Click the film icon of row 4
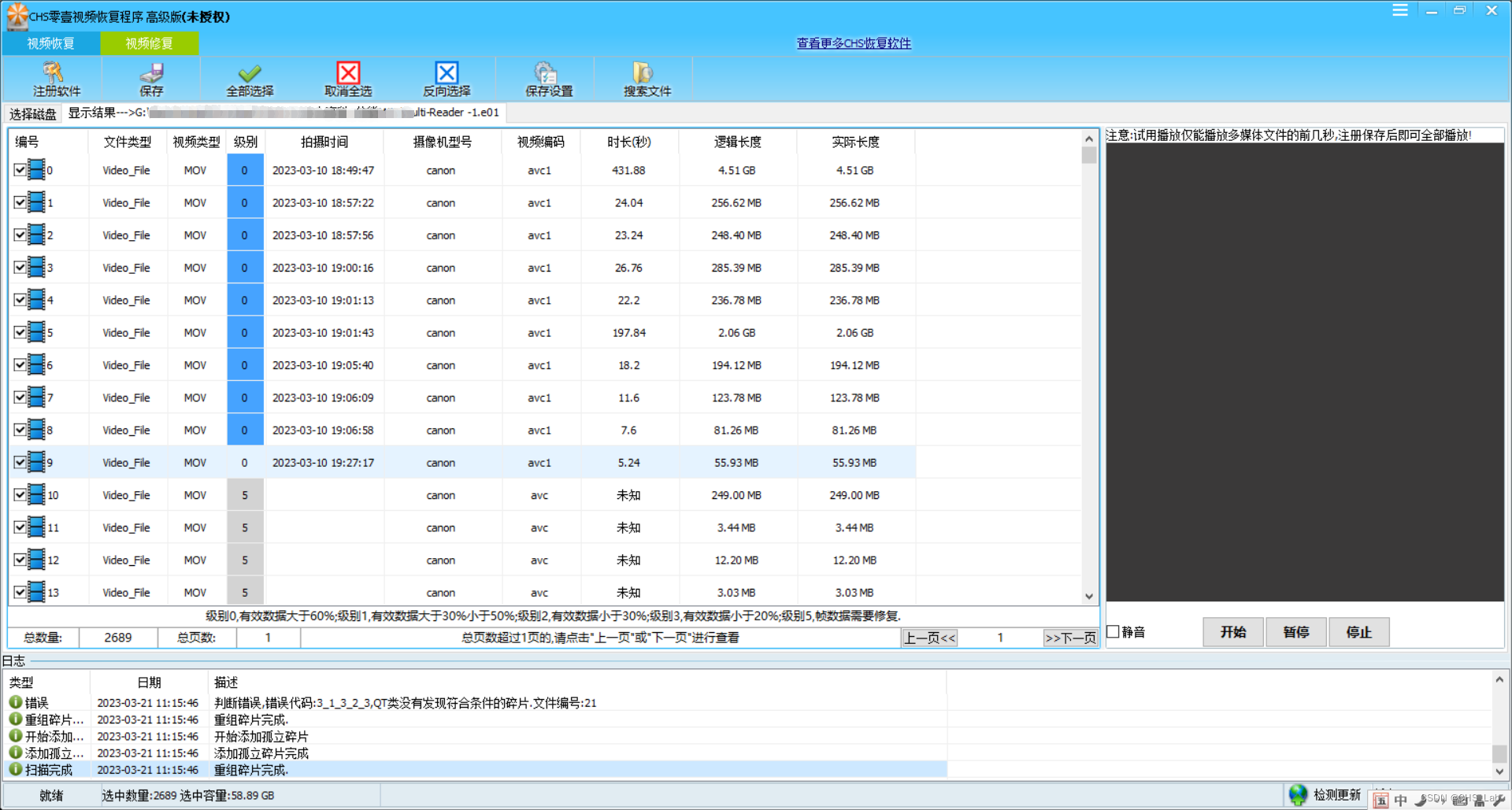Viewport: 1512px width, 810px height. coord(36,300)
